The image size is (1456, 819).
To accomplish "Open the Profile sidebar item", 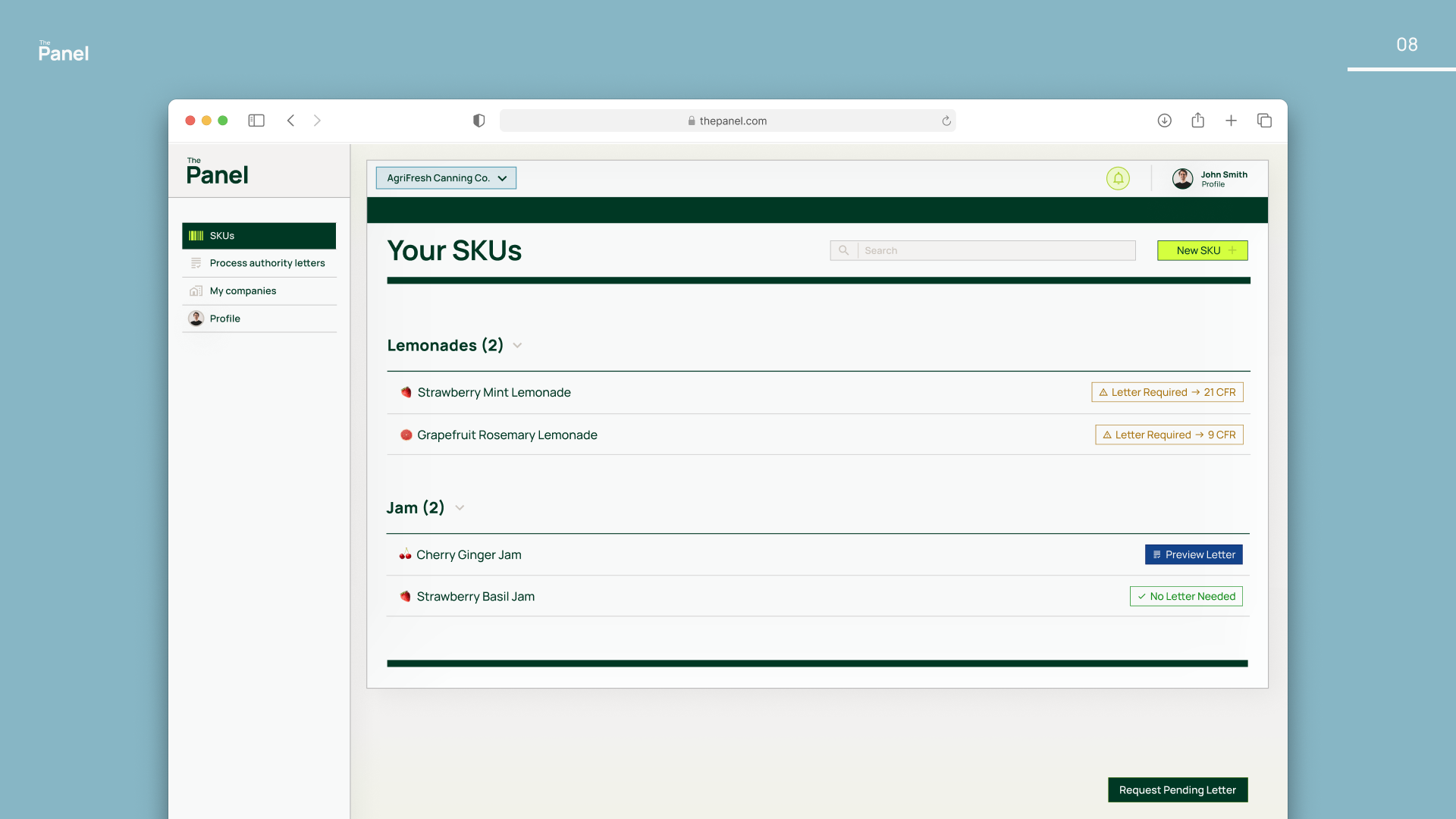I will pos(224,318).
